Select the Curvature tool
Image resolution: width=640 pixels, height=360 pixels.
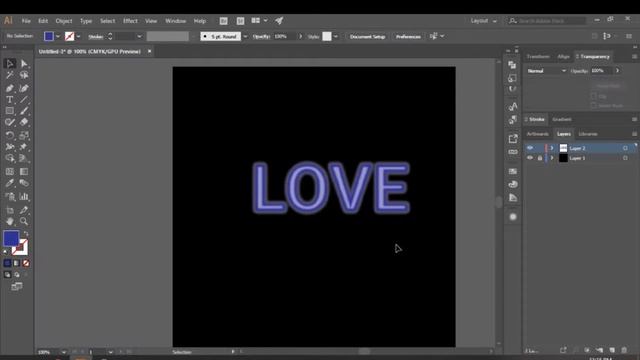click(x=24, y=88)
